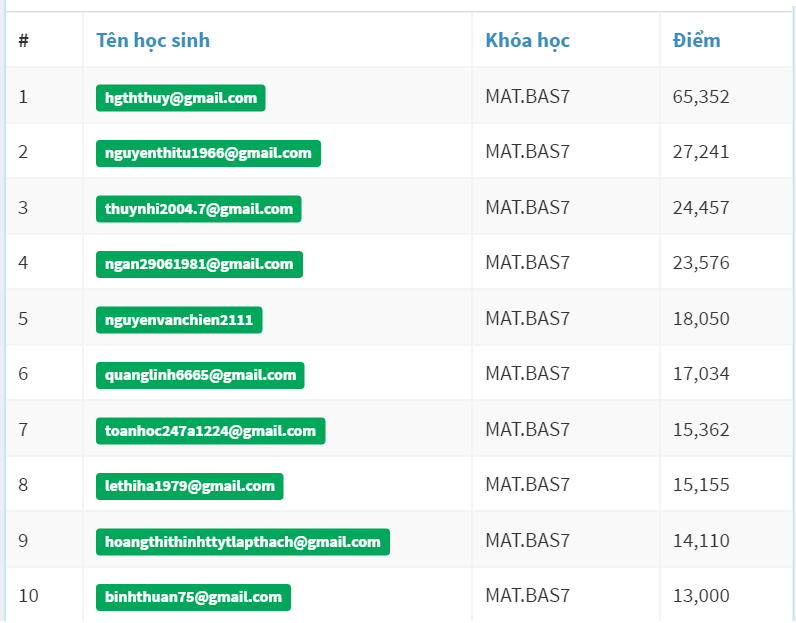The height and width of the screenshot is (623, 796).
Task: Open lethiha1979@gmail.com student badge
Action: click(189, 486)
